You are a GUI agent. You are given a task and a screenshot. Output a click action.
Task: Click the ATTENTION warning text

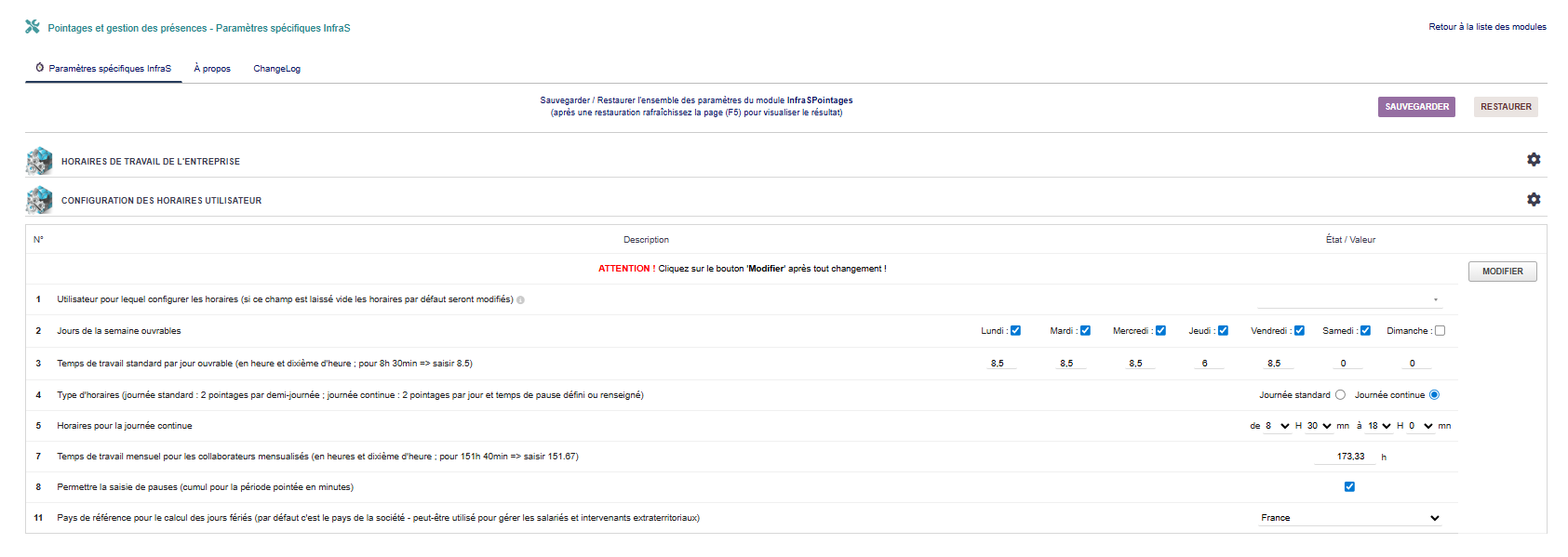click(742, 269)
